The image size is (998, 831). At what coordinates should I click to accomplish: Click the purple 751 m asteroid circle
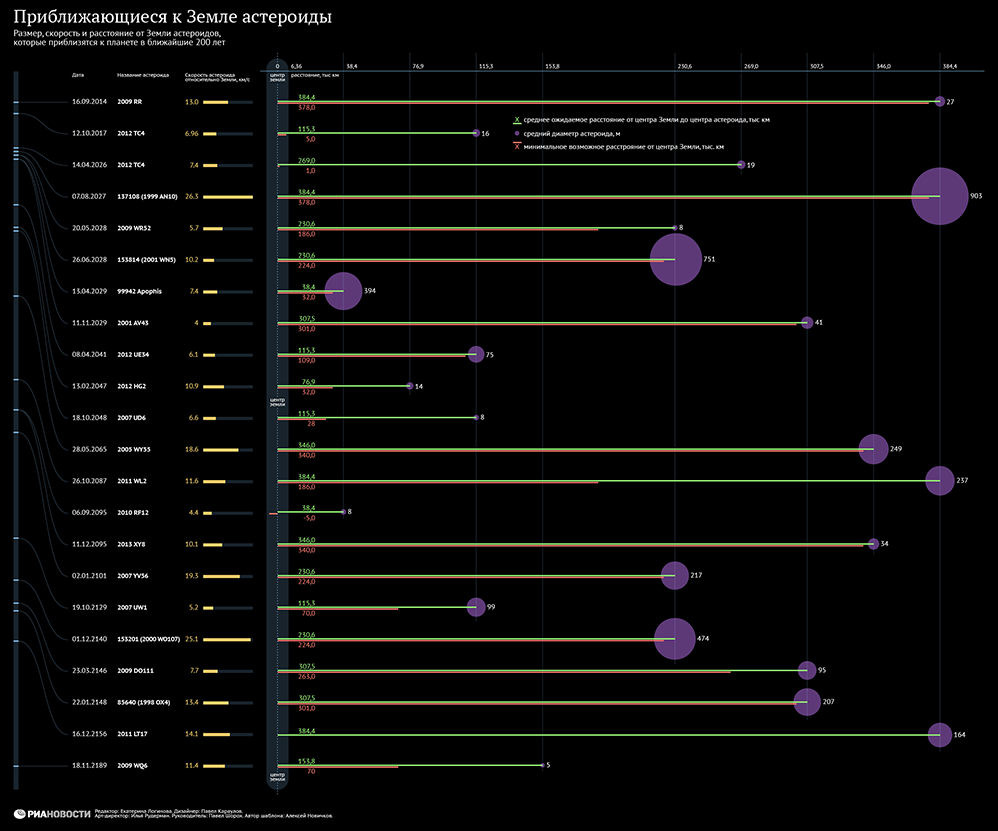click(x=675, y=259)
